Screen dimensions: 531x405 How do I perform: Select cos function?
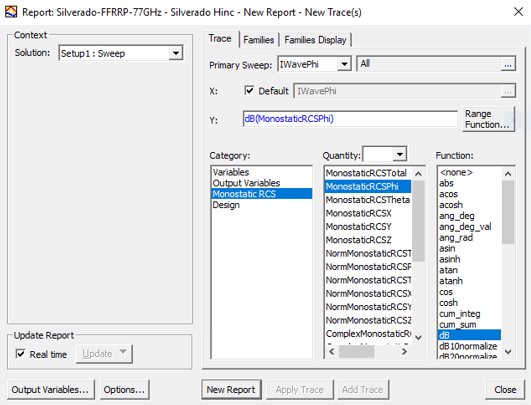[x=469, y=292]
